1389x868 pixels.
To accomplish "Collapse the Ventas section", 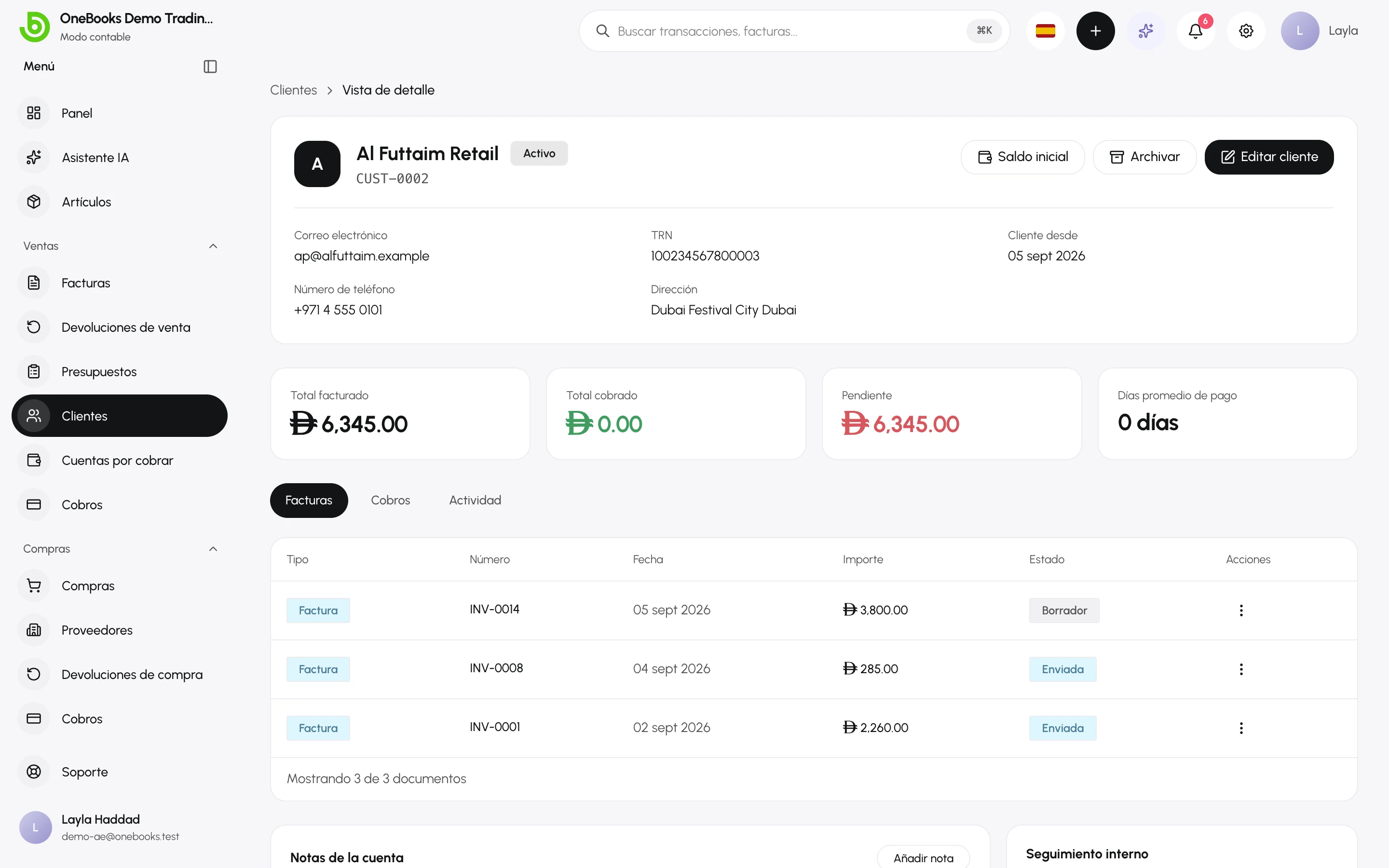I will click(213, 246).
